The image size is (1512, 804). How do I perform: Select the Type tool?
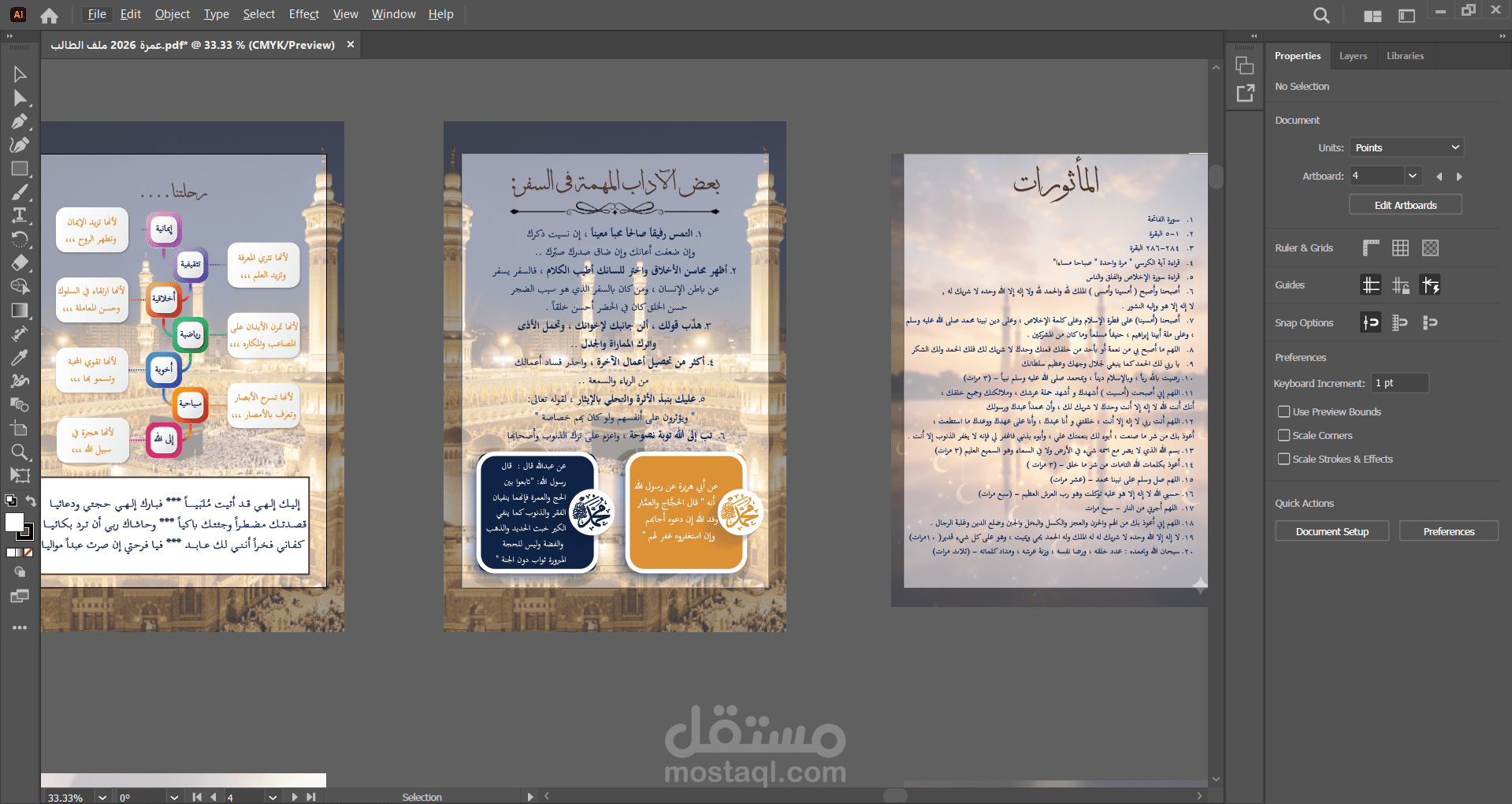pos(20,215)
